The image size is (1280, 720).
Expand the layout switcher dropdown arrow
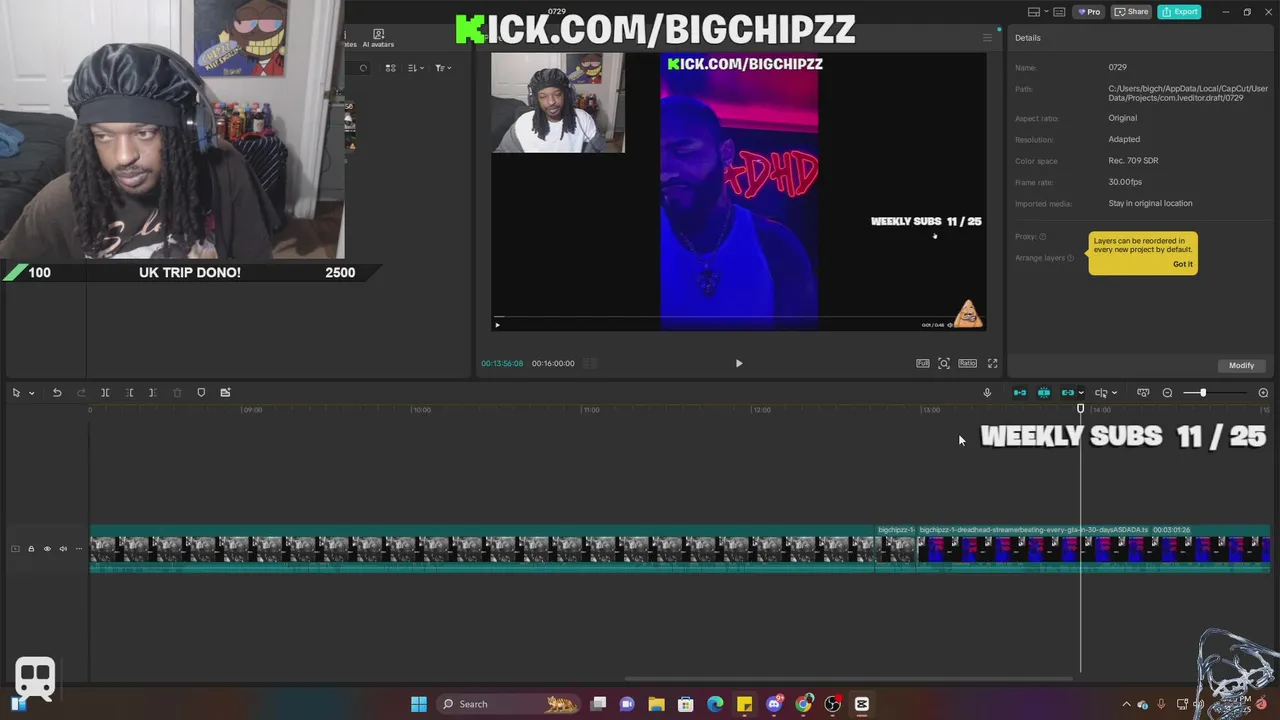point(1046,12)
